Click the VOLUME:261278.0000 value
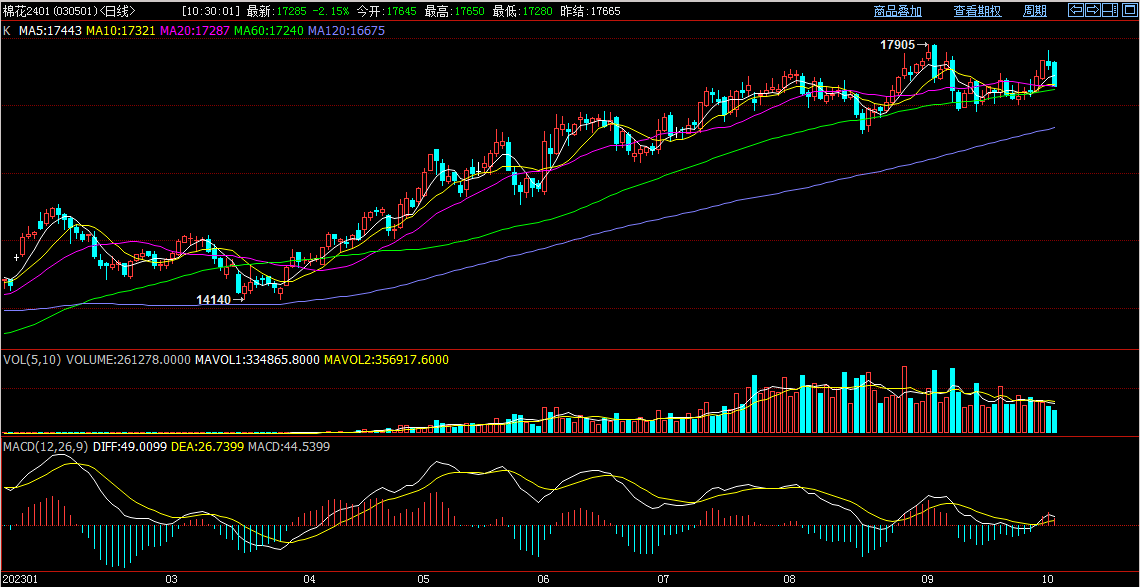Image resolution: width=1140 pixels, height=587 pixels. click(129, 359)
